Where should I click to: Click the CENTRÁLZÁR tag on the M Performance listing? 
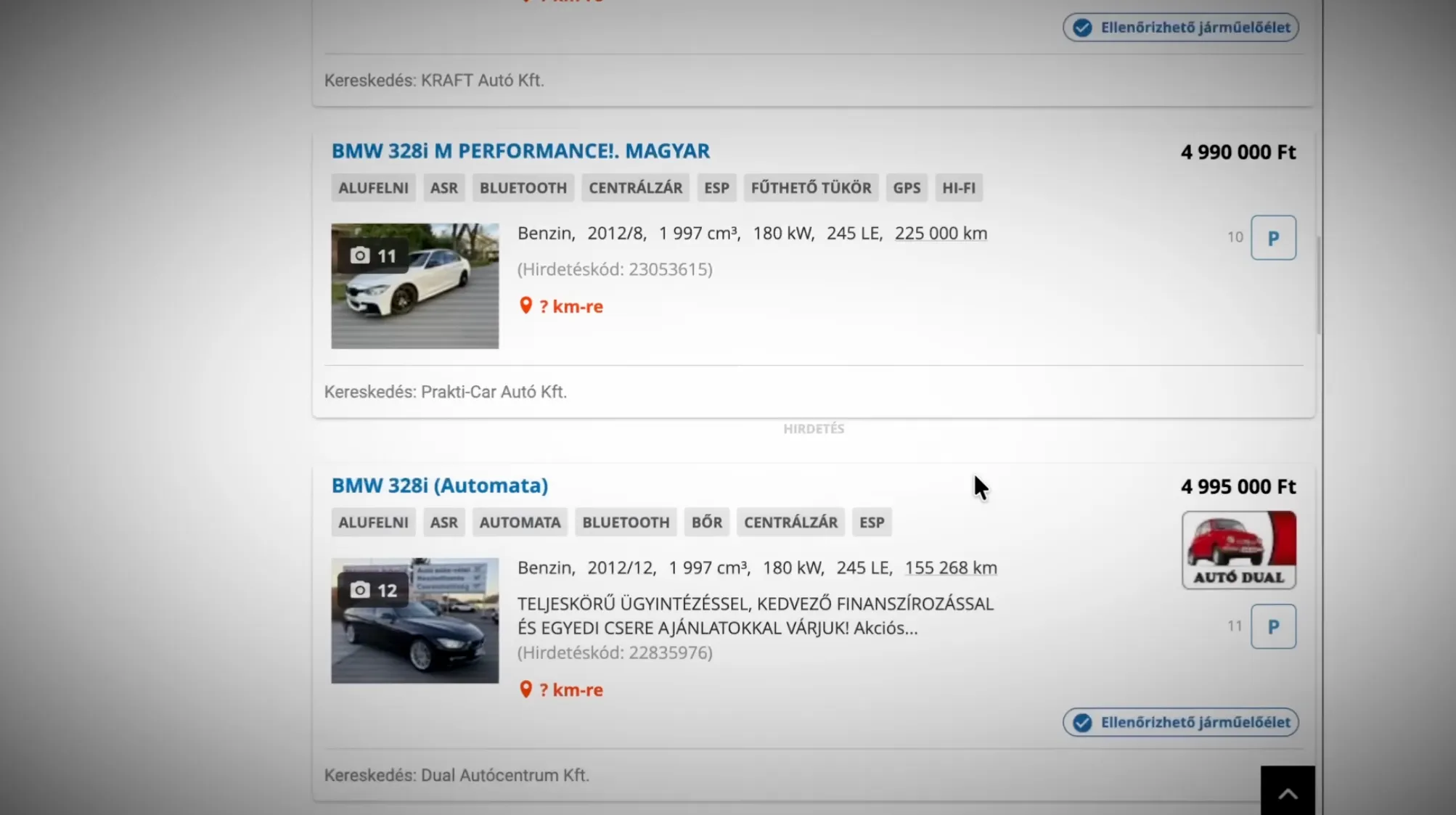pyautogui.click(x=635, y=188)
